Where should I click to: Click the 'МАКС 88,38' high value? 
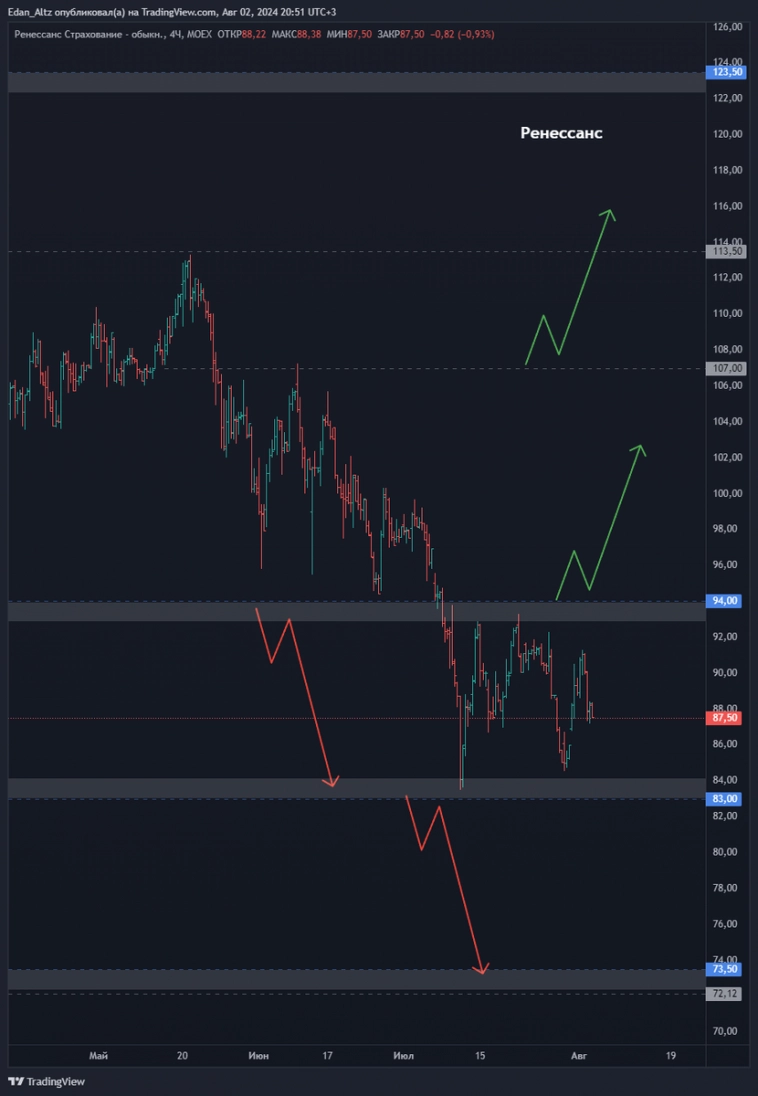(296, 34)
